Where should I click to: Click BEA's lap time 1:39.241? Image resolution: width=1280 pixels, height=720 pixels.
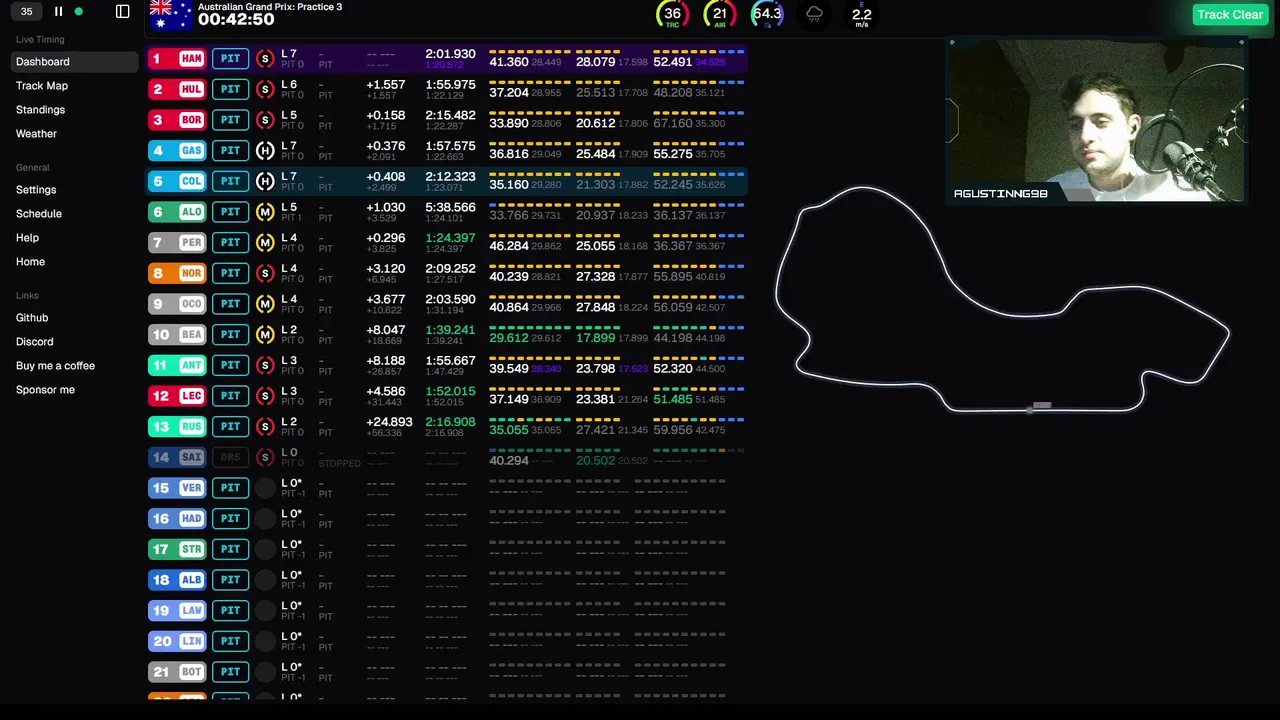pyautogui.click(x=450, y=330)
